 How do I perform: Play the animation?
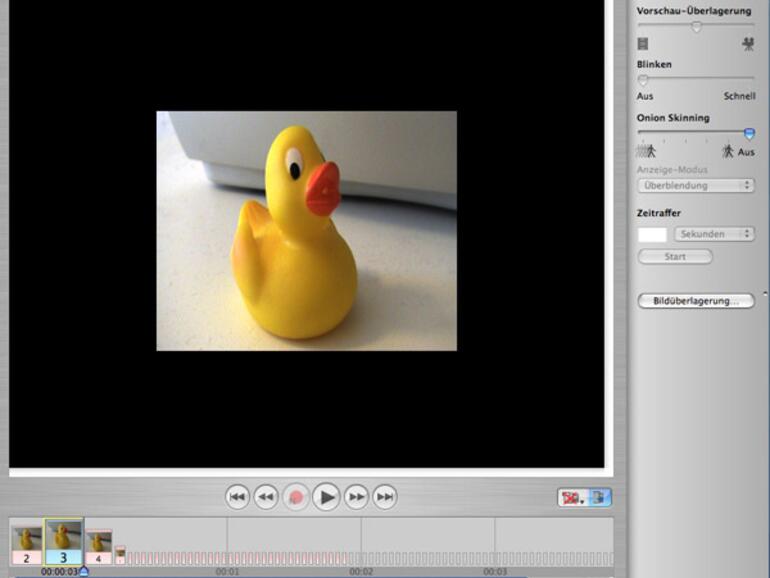[x=326, y=497]
